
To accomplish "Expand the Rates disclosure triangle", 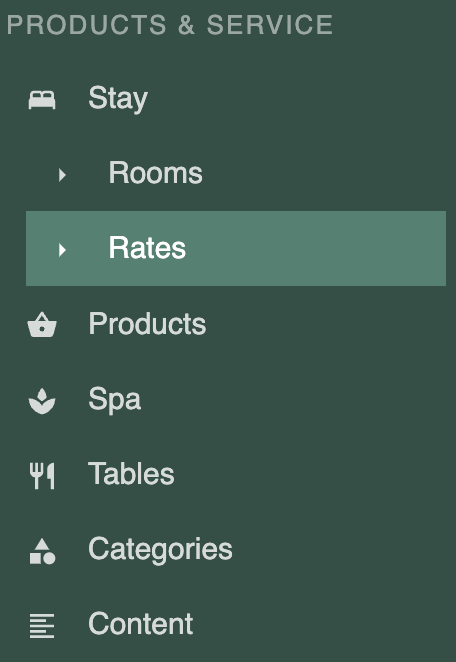I will click(x=62, y=250).
